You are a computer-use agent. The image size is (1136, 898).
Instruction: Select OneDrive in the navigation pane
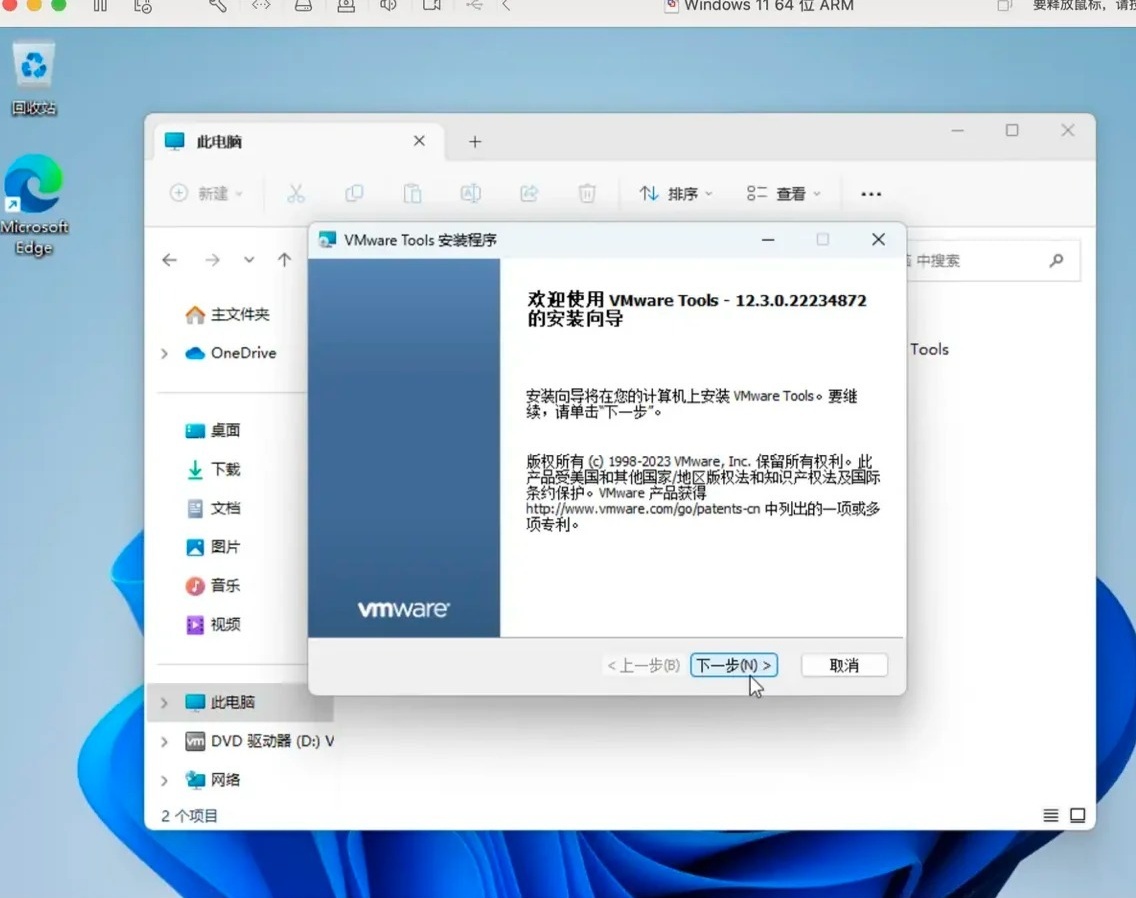230,353
